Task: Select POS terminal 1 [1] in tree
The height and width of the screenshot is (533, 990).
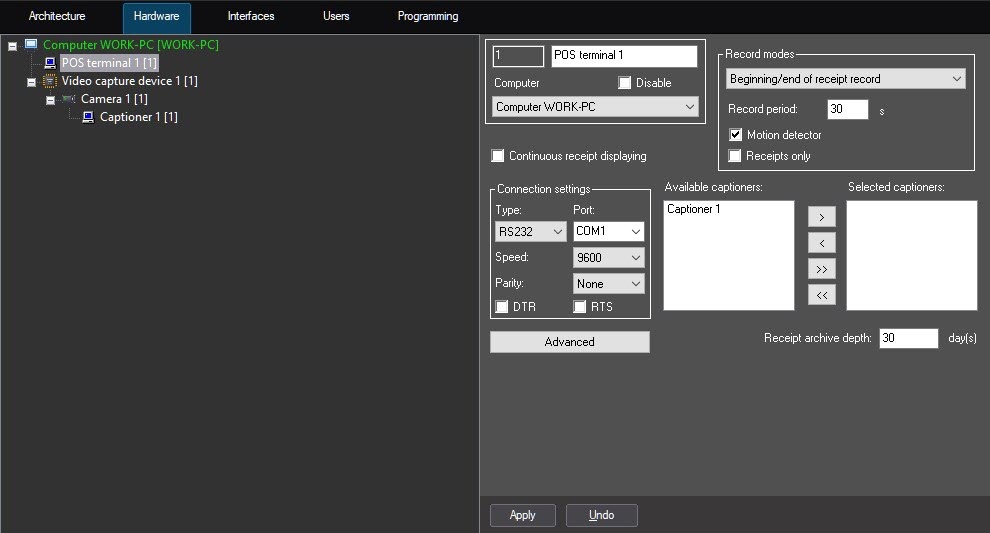Action: click(109, 63)
